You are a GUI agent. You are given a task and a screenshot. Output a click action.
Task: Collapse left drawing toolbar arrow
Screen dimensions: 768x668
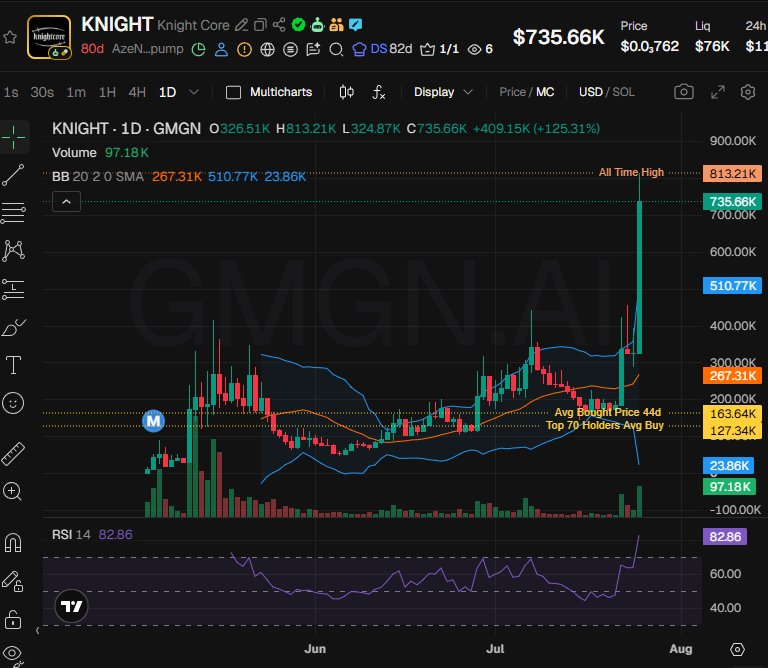pyautogui.click(x=38, y=631)
